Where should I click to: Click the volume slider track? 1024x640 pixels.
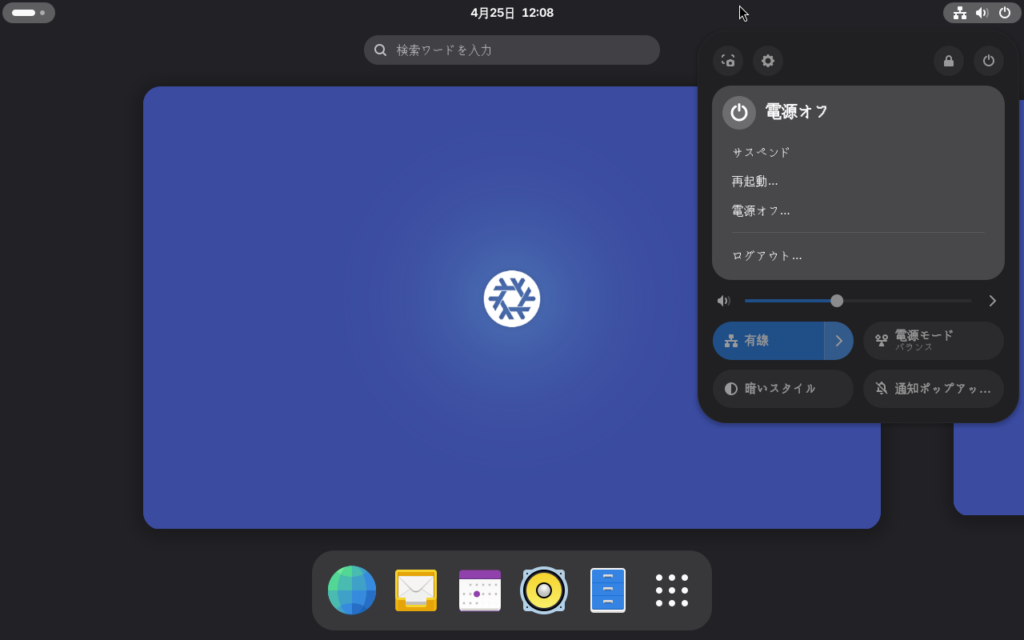(900, 301)
